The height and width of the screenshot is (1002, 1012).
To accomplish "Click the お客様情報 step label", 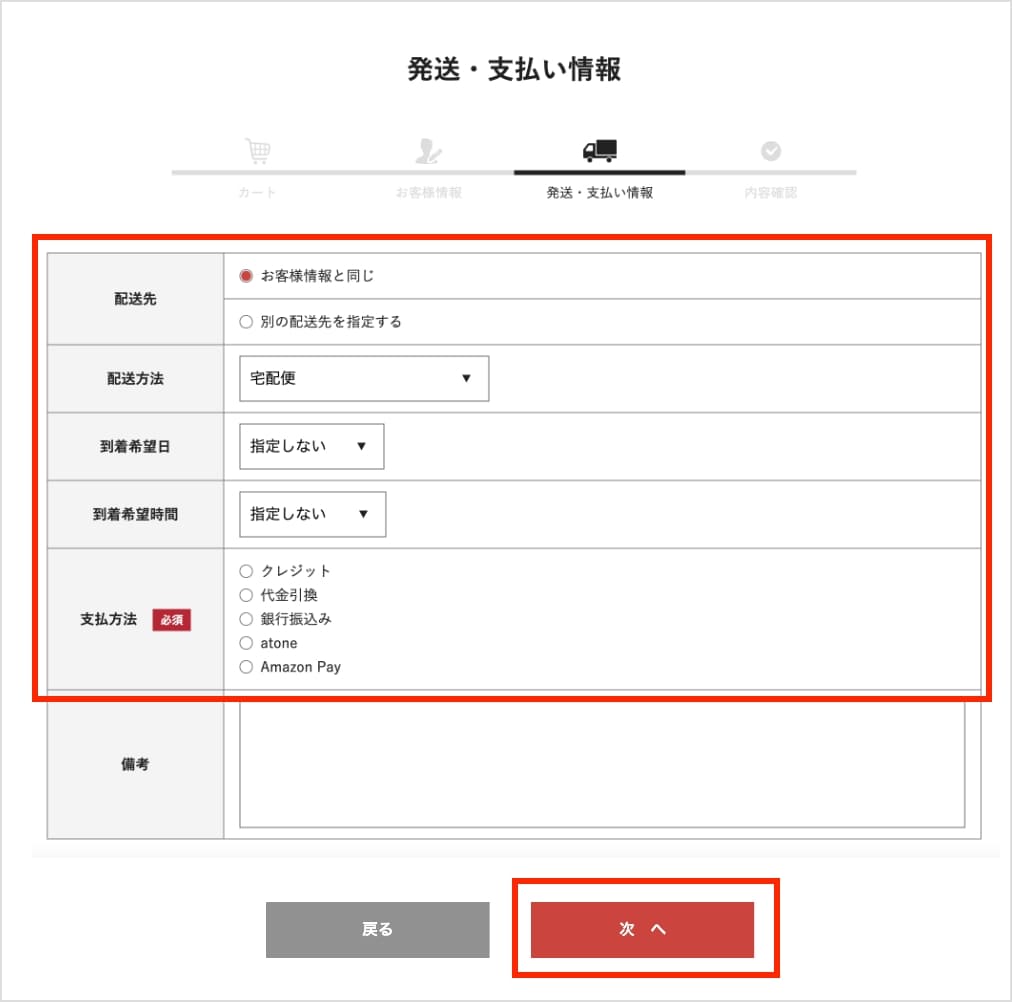I will [428, 192].
